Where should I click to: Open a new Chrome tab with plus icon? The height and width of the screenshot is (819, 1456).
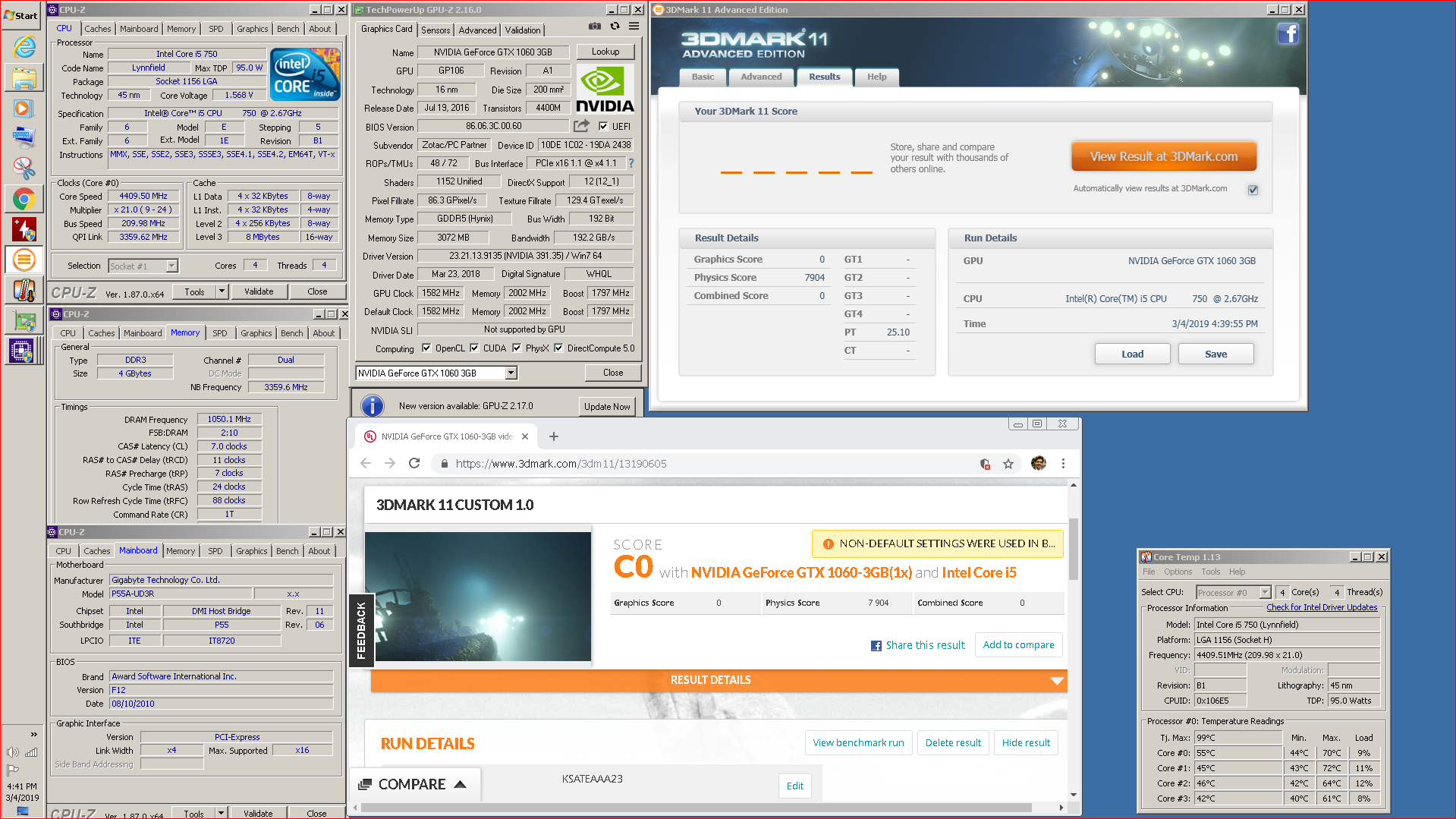pyautogui.click(x=554, y=436)
